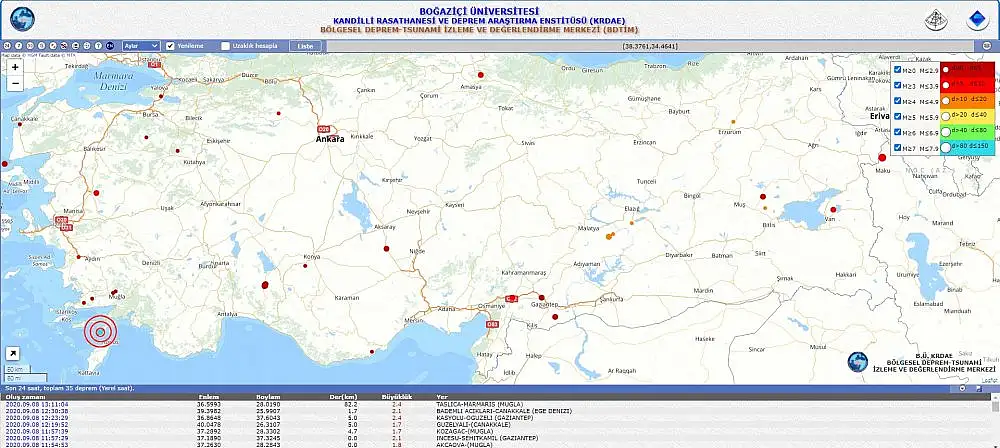Select the TASLICA-MARMARIS (MUGLA) earthquake row

[496, 405]
